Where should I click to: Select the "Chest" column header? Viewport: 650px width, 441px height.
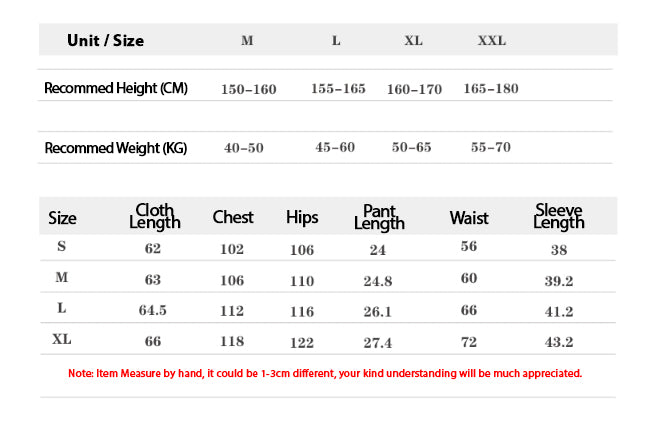(233, 217)
